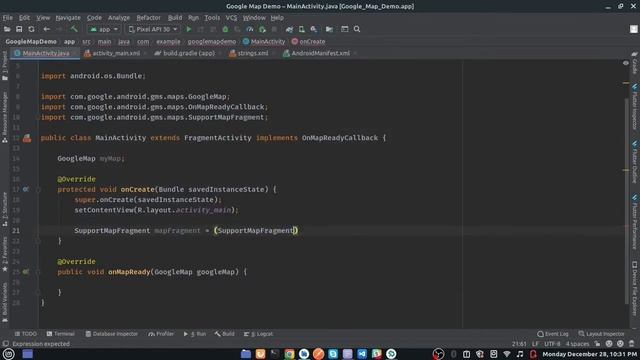
Task: Open AVD Manager phone icon in toolbar
Action: pyautogui.click(x=302, y=29)
